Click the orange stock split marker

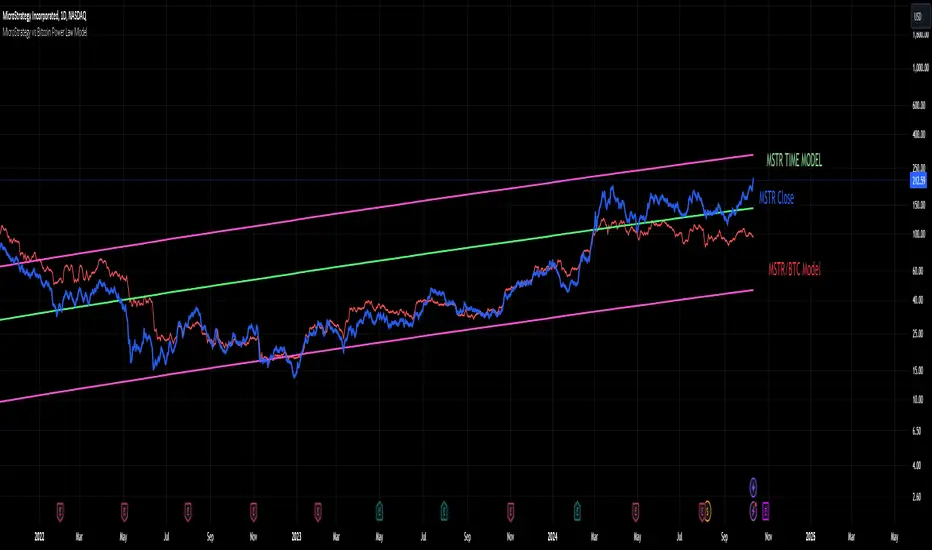tap(707, 511)
